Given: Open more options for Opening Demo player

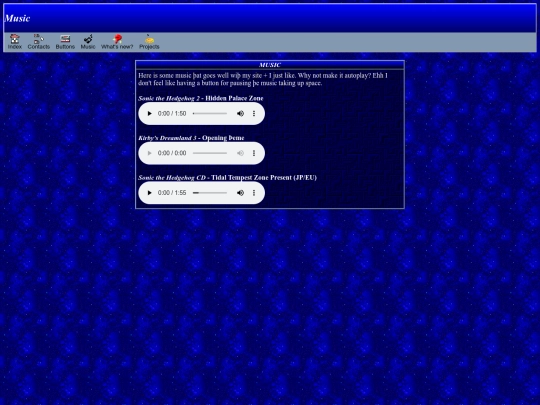Looking at the screenshot, I should (x=254, y=153).
